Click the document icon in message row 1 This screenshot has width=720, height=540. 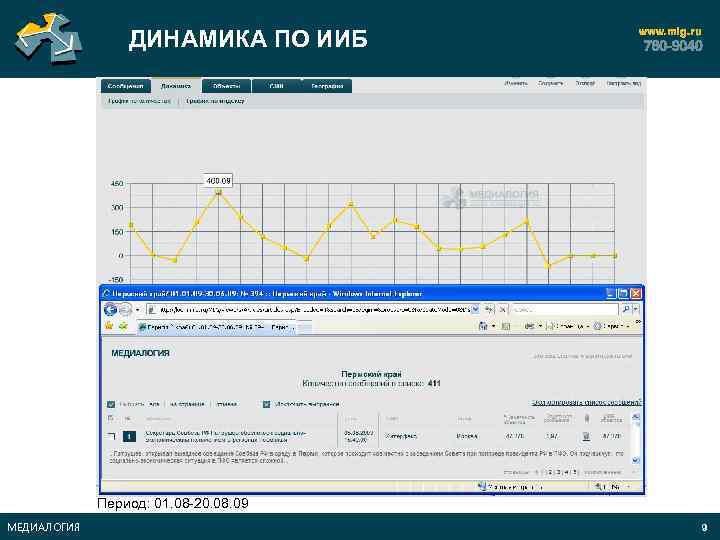pyautogui.click(x=586, y=436)
